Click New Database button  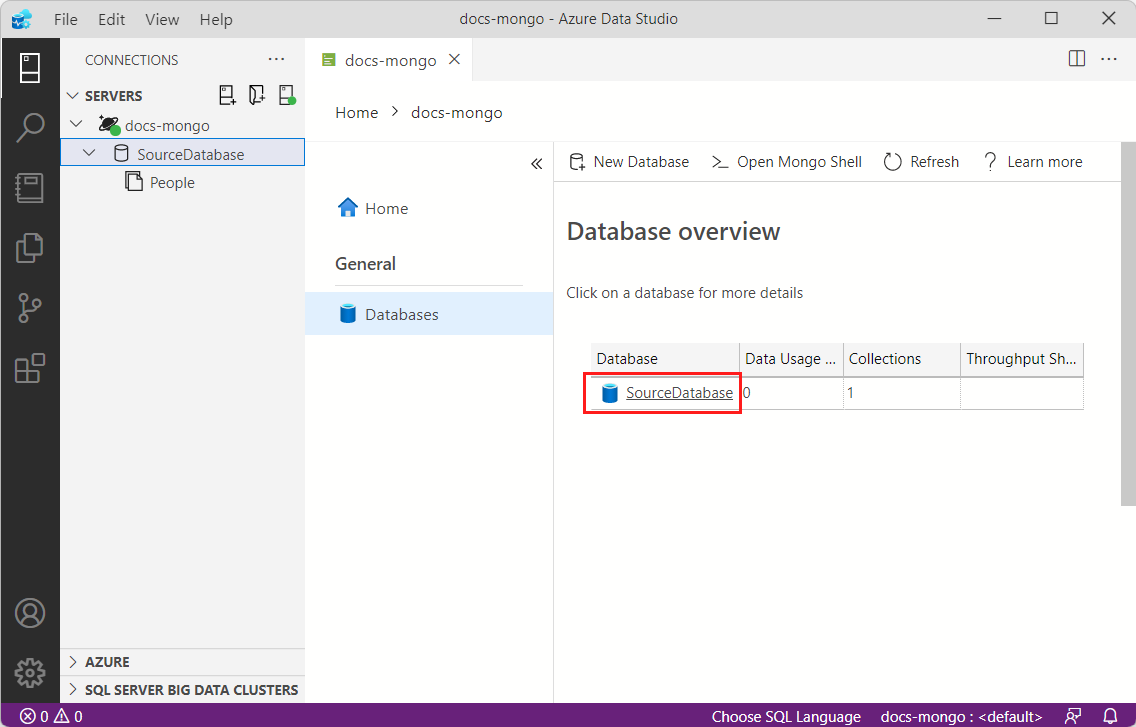tap(629, 162)
